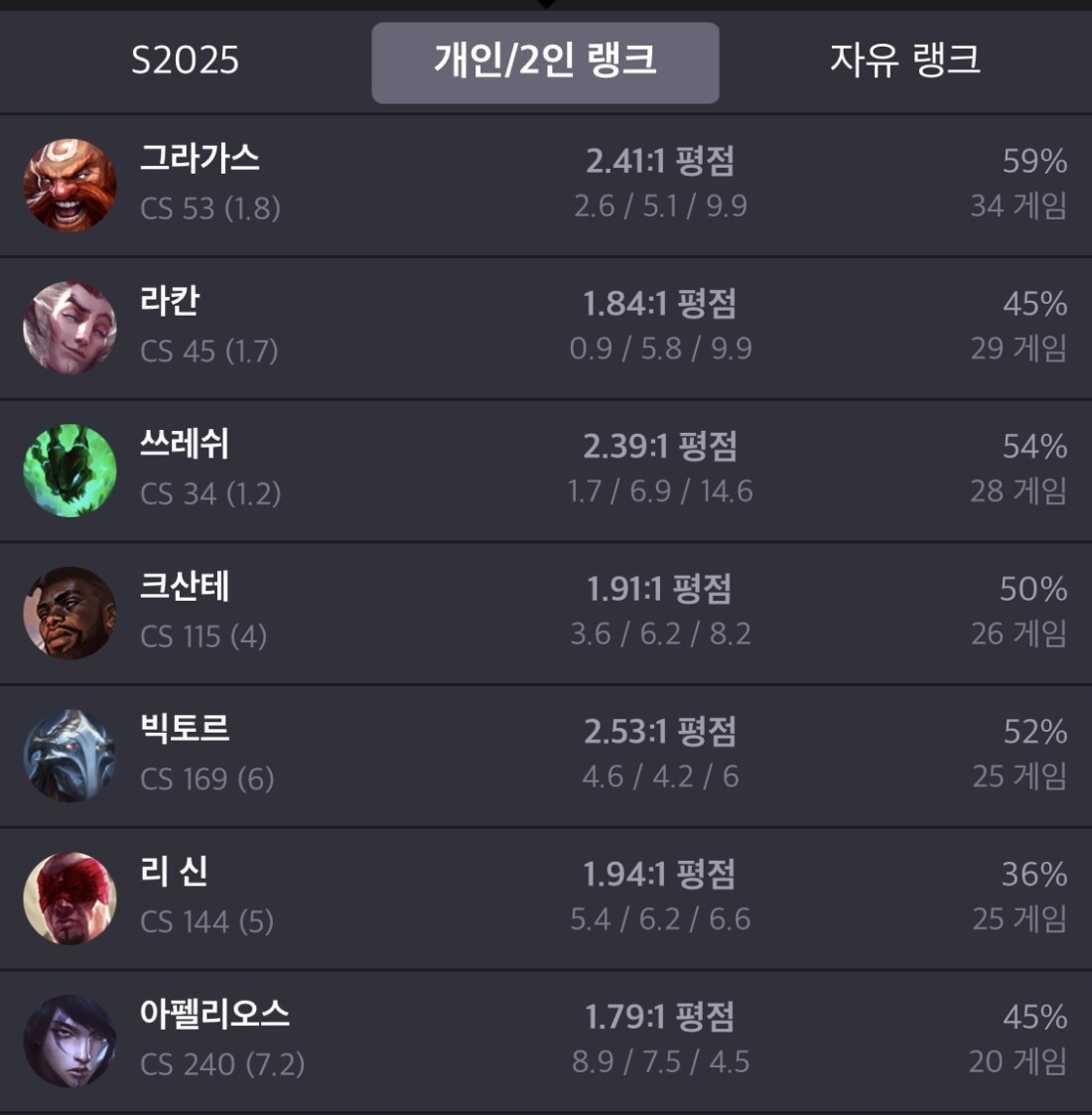Click the 쓰레쉬 2.39:1 평점 stat
Viewport: 1092px width, 1115px height.
660,447
